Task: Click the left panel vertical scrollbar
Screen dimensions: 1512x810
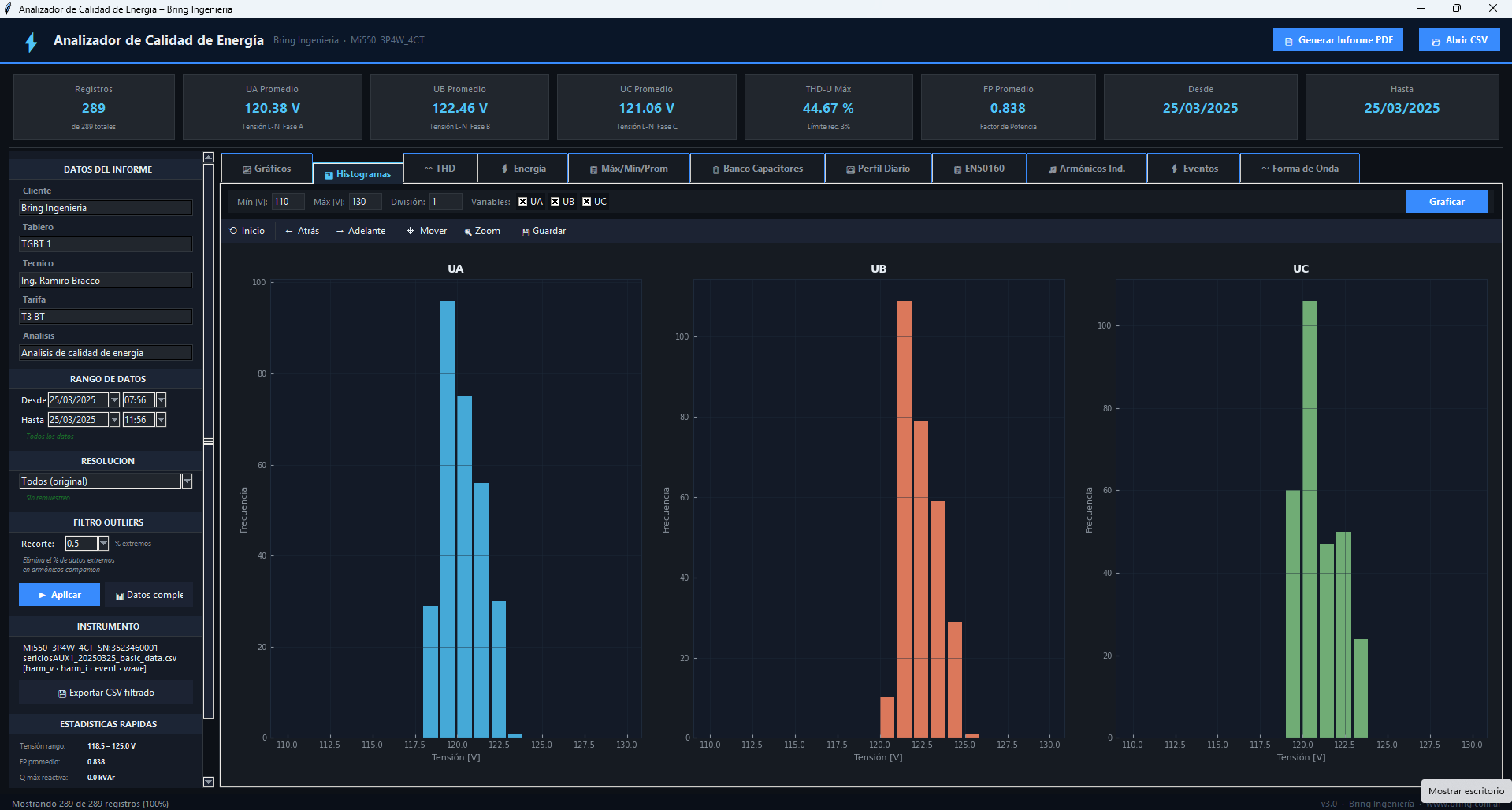Action: point(208,441)
